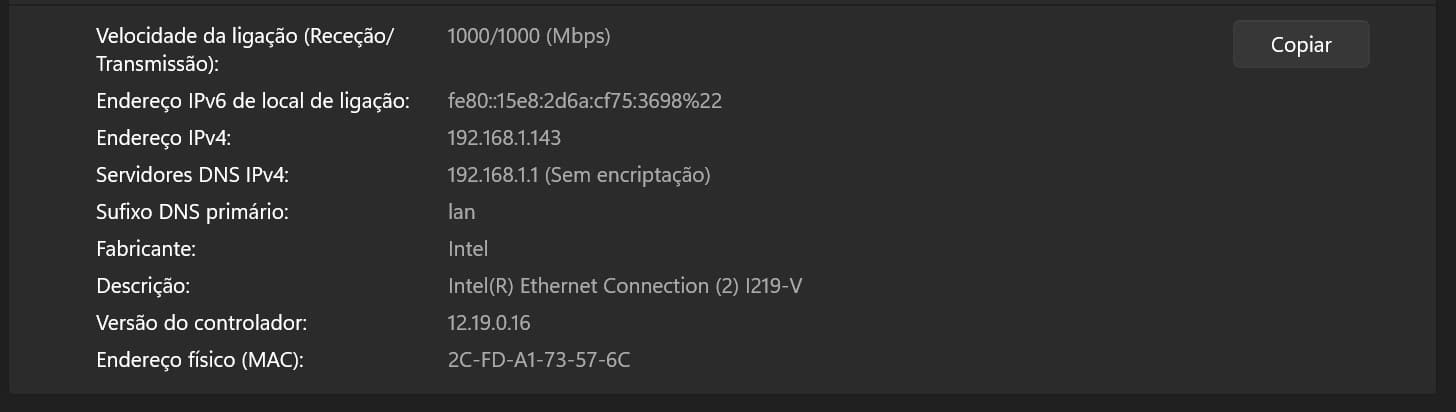This screenshot has width=1456, height=412.
Task: Click the Endereço físico (MAC) label
Action: (x=199, y=360)
